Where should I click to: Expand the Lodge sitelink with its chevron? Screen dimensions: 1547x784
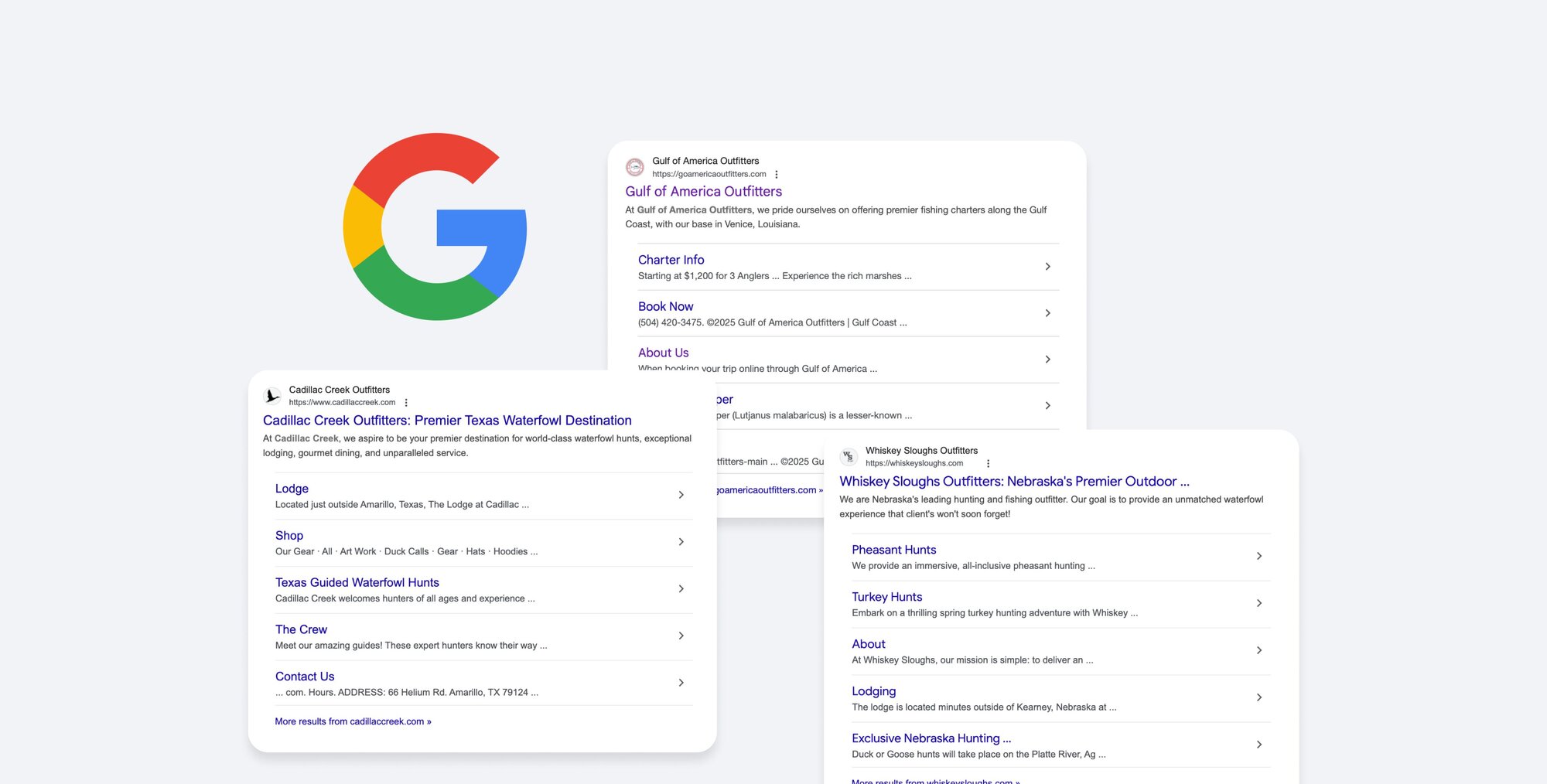pyautogui.click(x=681, y=495)
